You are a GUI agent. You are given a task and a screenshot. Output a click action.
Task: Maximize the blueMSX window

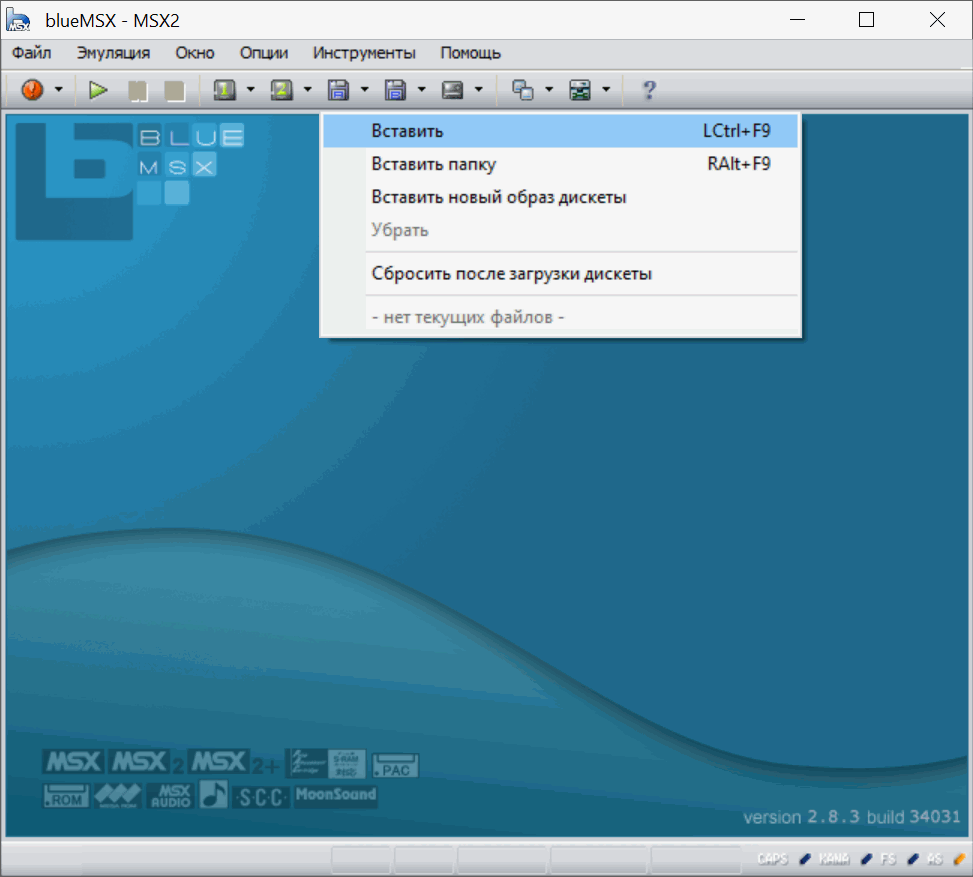pos(867,20)
